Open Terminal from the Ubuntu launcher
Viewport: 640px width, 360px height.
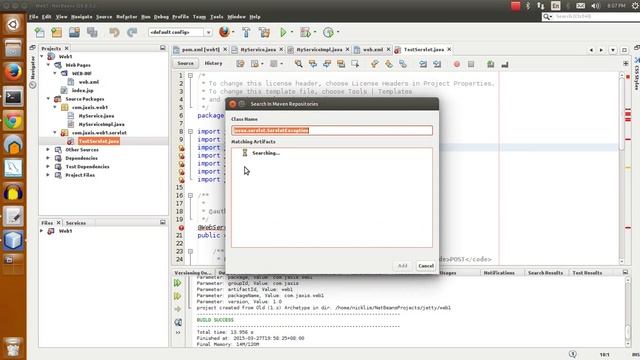(x=13, y=97)
